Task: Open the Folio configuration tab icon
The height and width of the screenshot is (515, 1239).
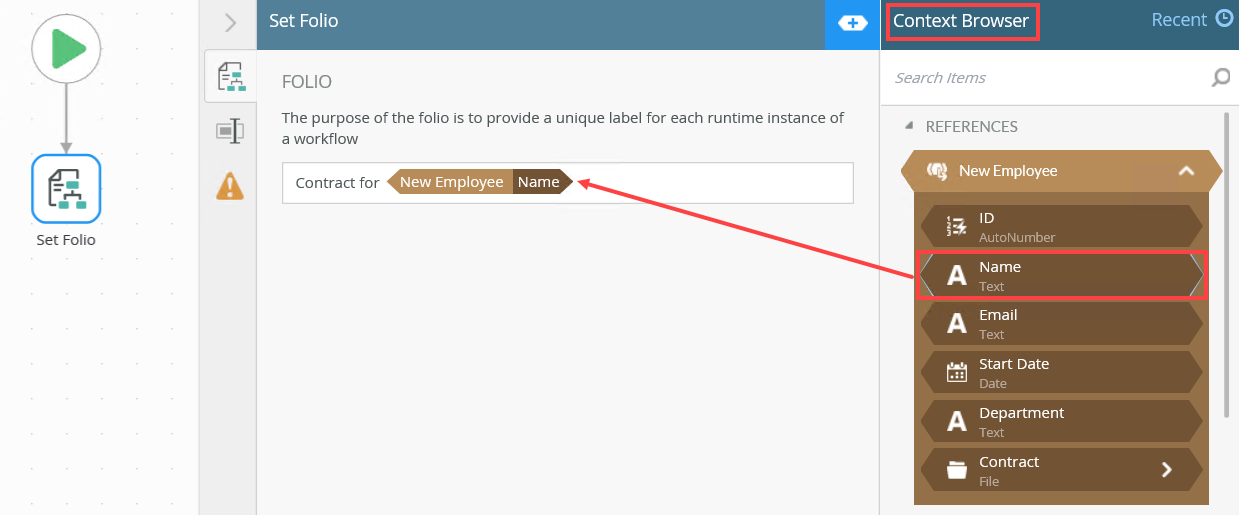Action: pyautogui.click(x=231, y=77)
